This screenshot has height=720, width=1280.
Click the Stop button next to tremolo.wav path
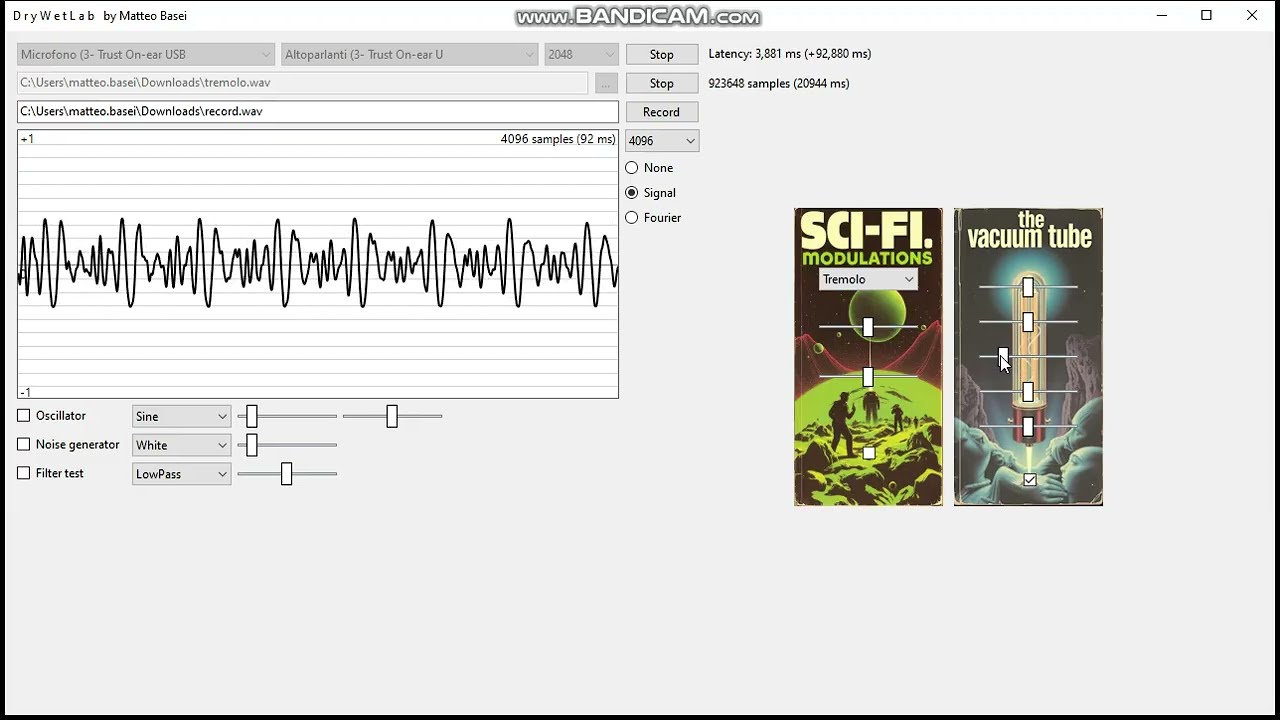coord(661,84)
